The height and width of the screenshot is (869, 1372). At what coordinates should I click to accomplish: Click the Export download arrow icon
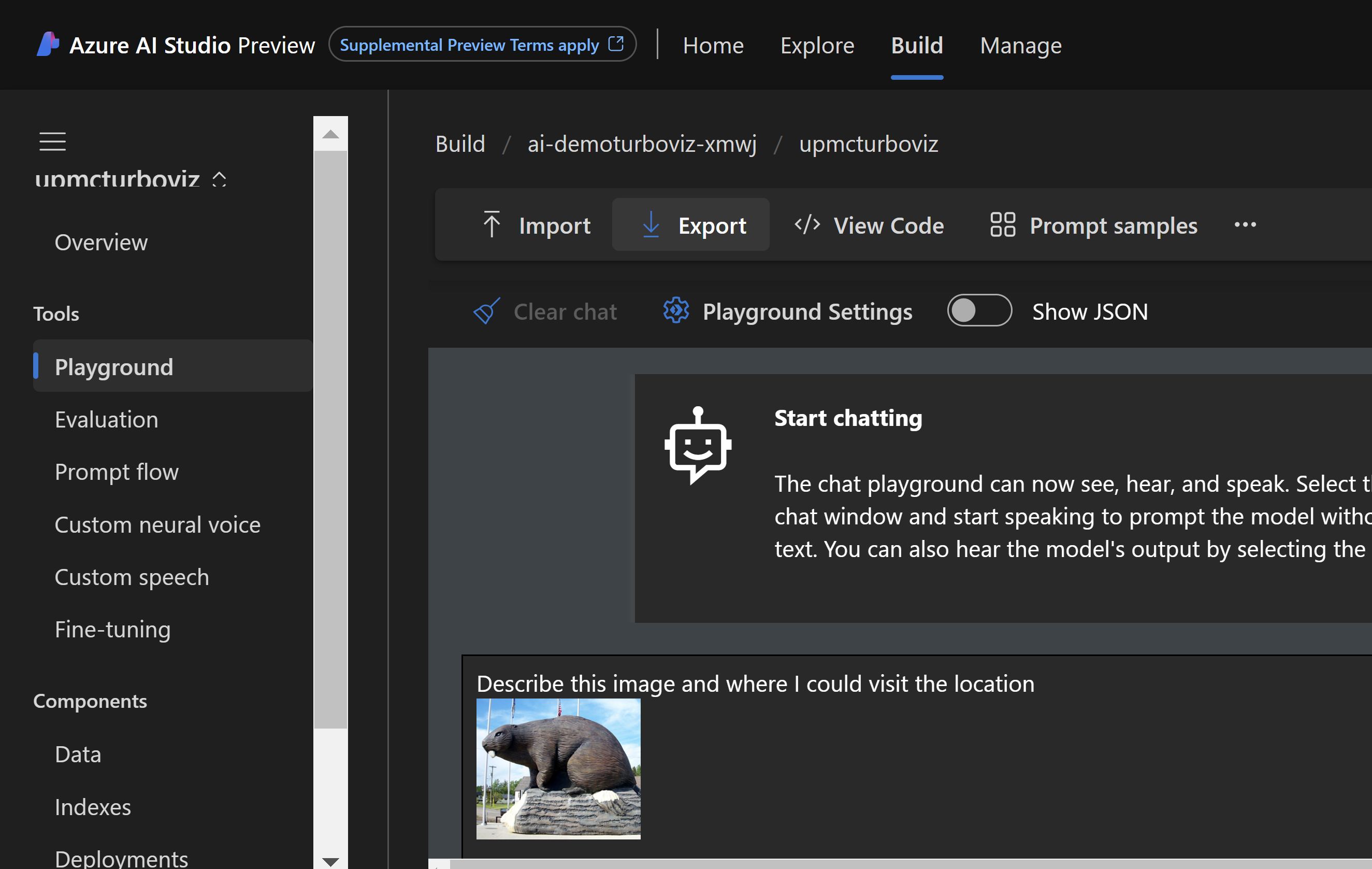[x=651, y=225]
